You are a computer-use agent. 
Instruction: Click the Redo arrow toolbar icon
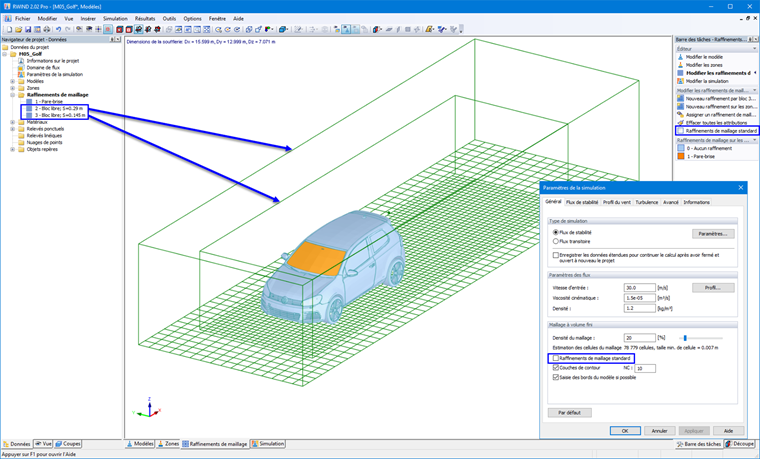[68, 30]
